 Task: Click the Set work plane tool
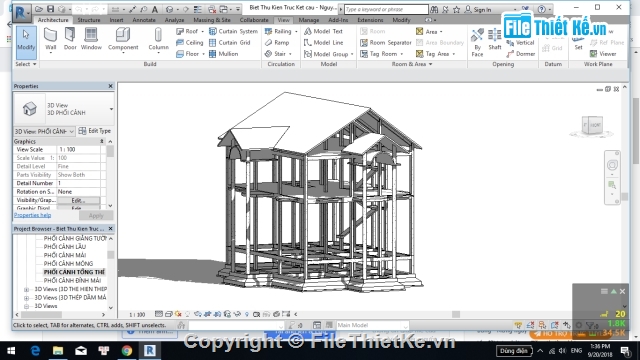click(x=578, y=43)
